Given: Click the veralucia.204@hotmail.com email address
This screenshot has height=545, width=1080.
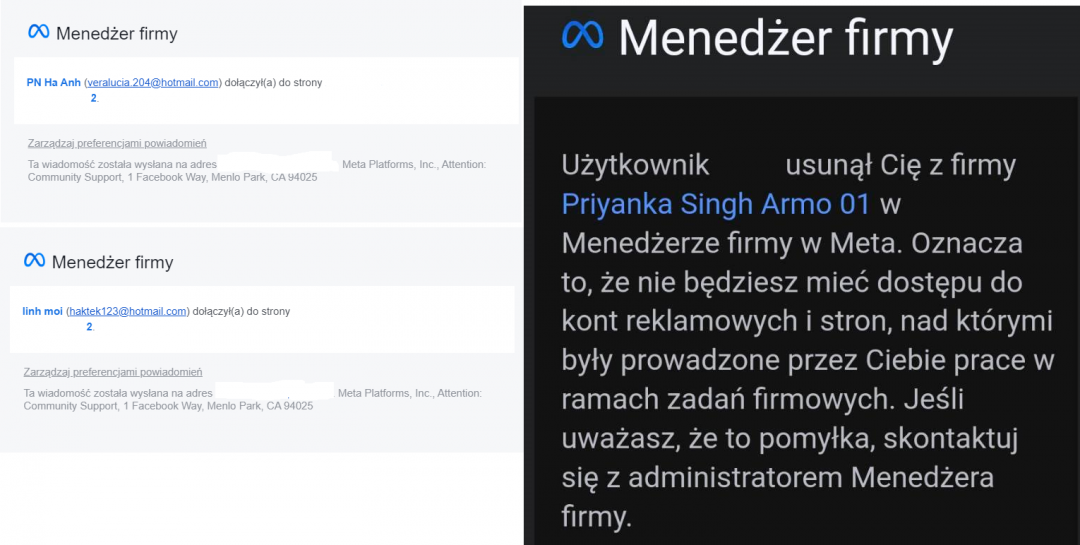Looking at the screenshot, I should pyautogui.click(x=152, y=83).
